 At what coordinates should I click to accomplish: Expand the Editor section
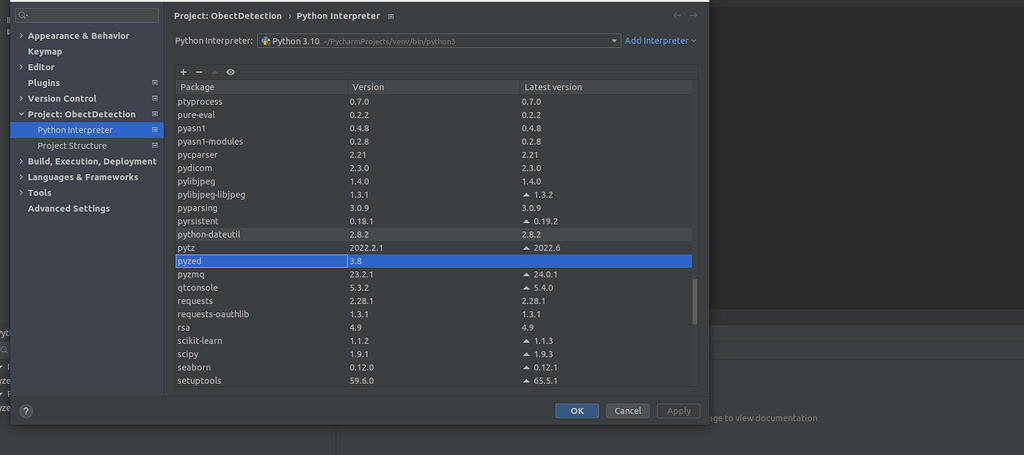coord(22,67)
